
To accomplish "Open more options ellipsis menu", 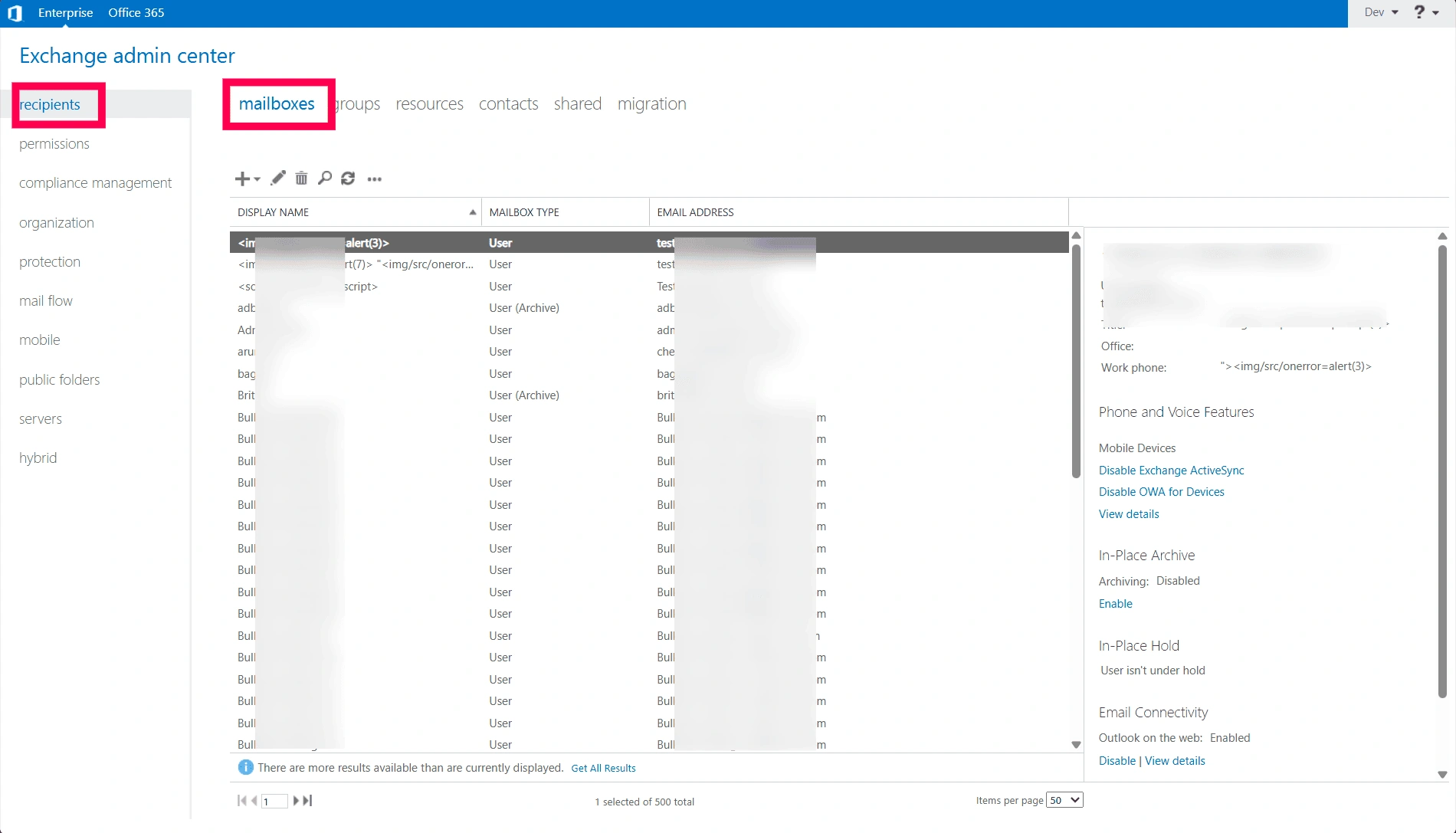I will (x=375, y=179).
